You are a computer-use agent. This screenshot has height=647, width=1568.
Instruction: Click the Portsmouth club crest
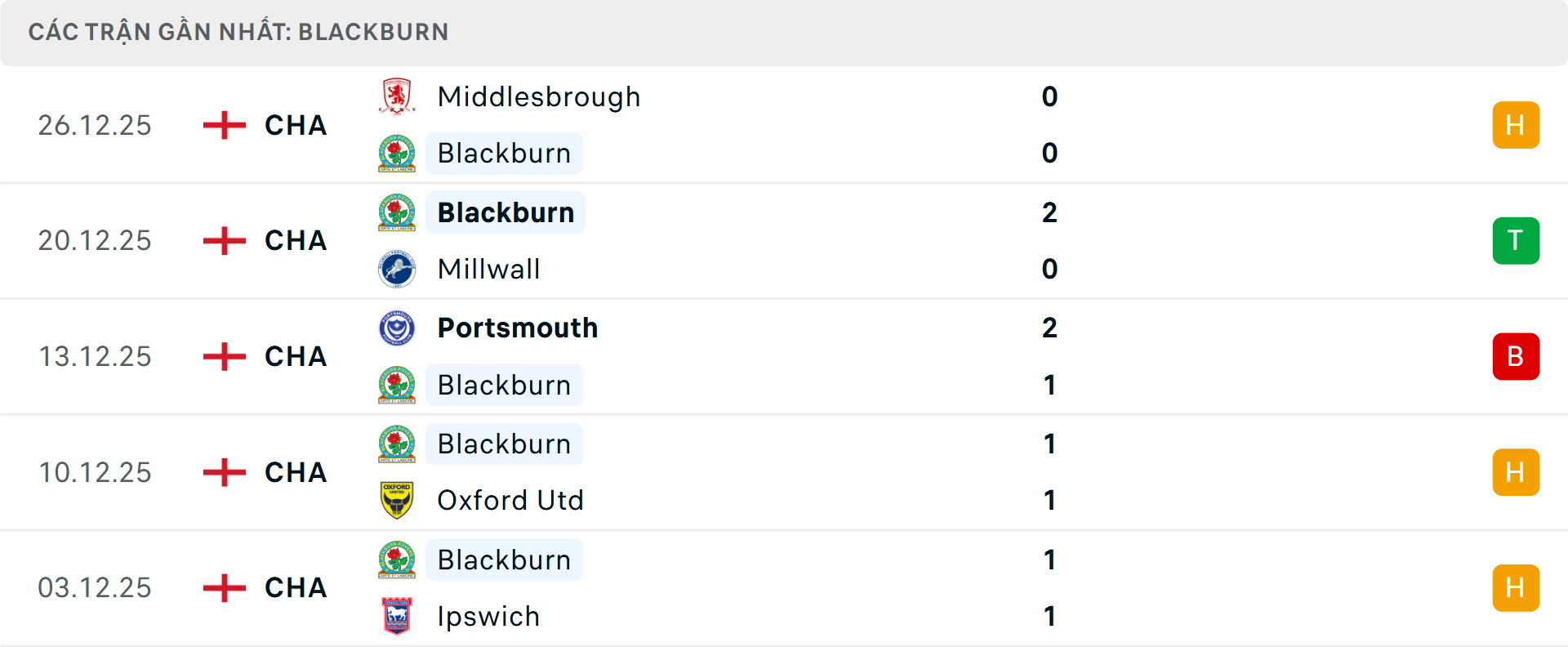click(397, 328)
